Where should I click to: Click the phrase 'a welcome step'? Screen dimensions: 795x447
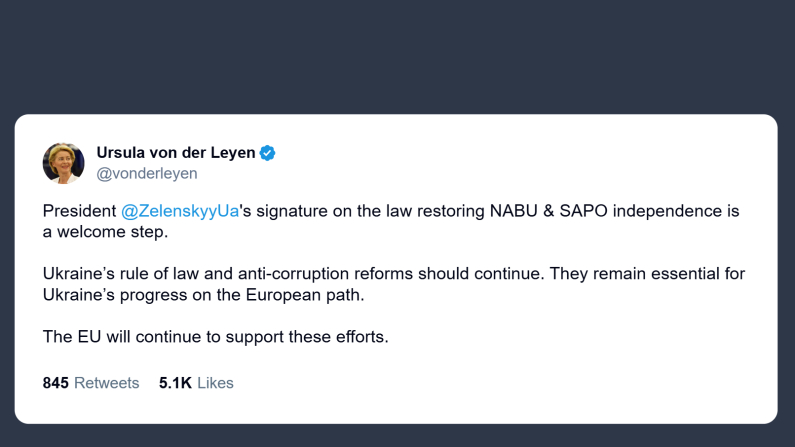tap(107, 232)
